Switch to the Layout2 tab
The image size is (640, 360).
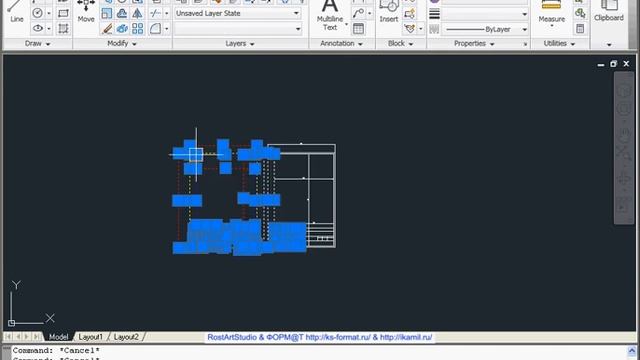(126, 337)
